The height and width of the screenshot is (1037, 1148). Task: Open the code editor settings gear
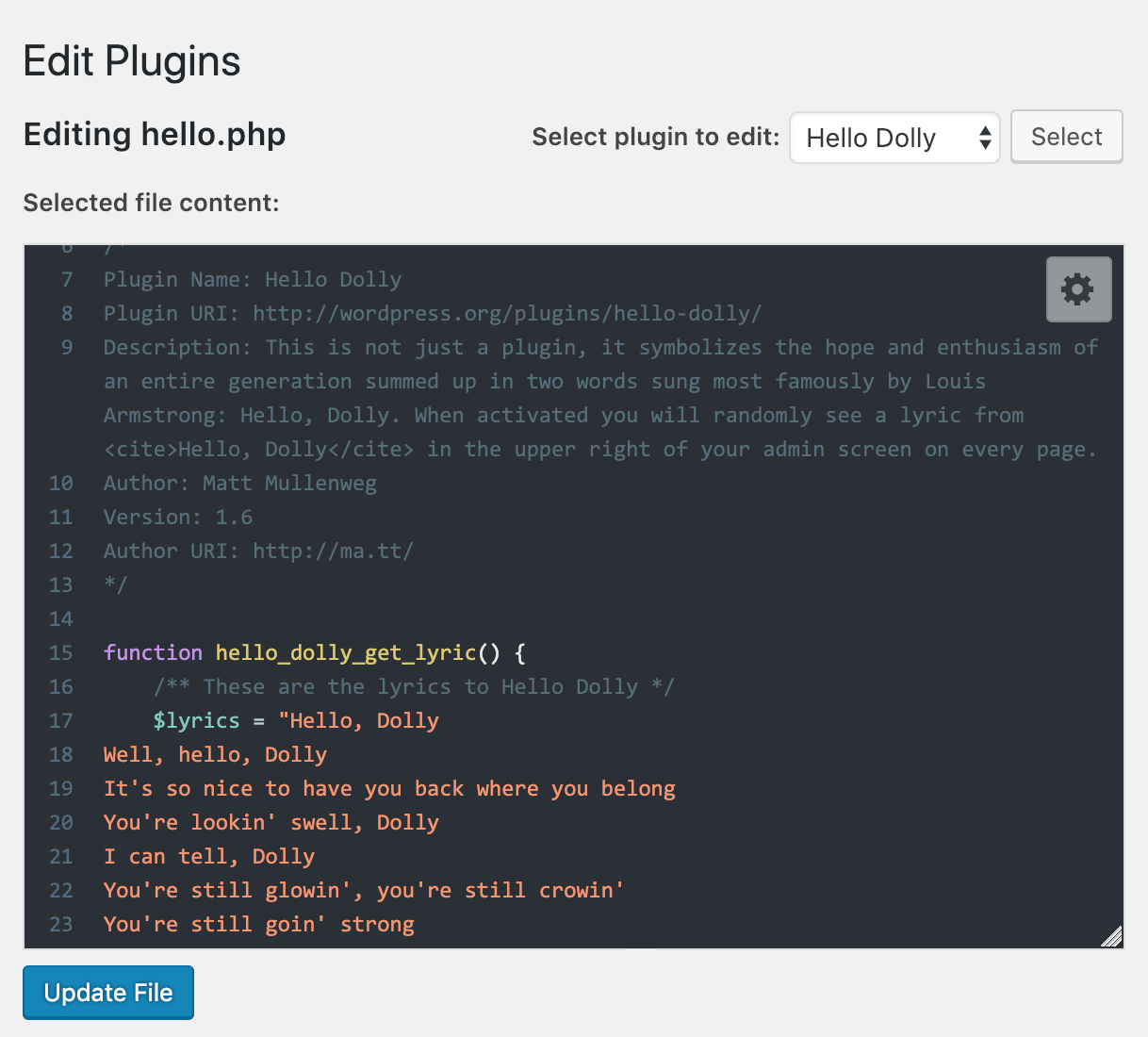[x=1078, y=289]
